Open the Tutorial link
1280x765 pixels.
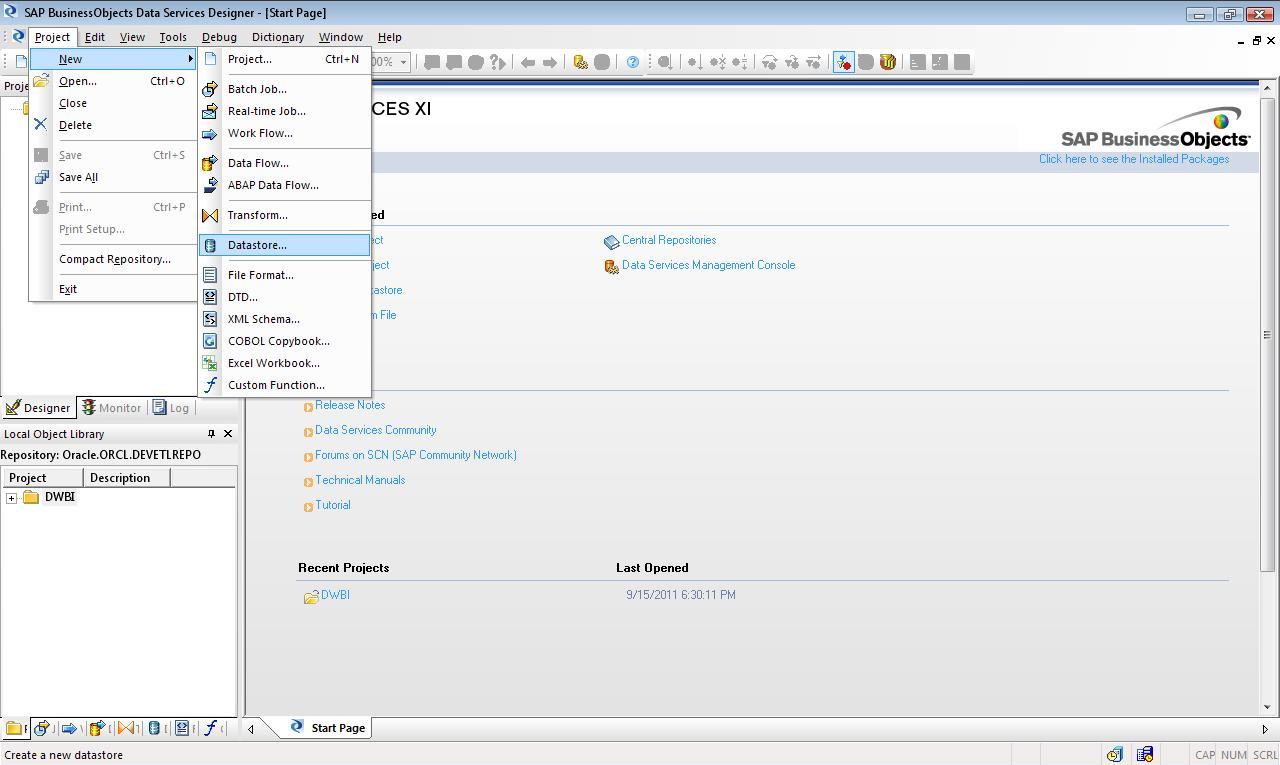point(333,505)
